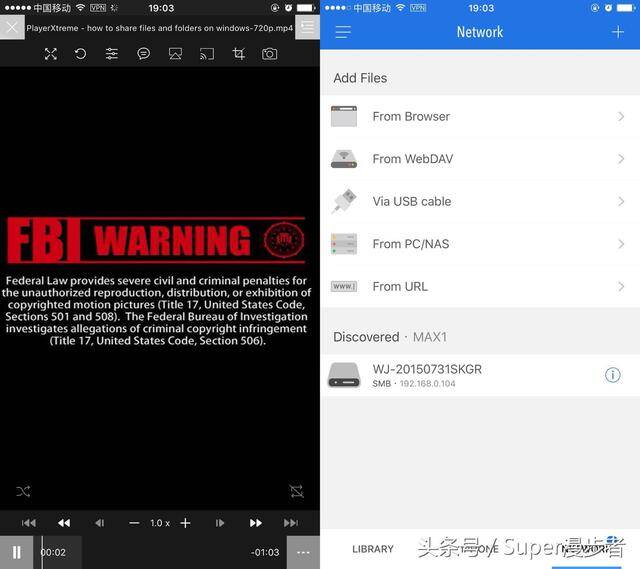Image resolution: width=640 pixels, height=569 pixels.
Task: Expand the From URL chevron
Action: [621, 287]
